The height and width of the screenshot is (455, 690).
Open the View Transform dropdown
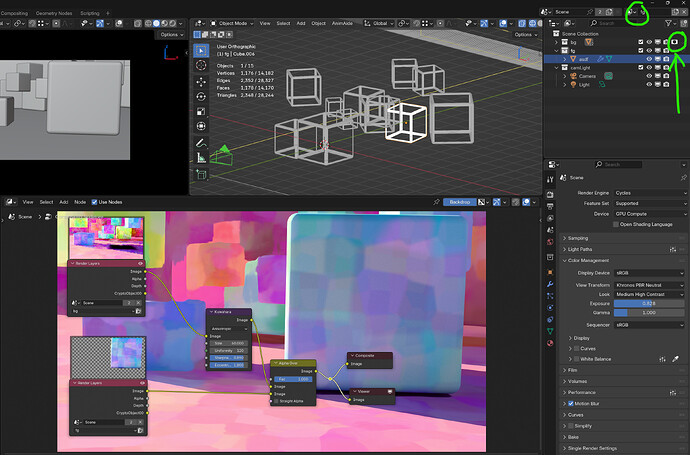point(649,285)
